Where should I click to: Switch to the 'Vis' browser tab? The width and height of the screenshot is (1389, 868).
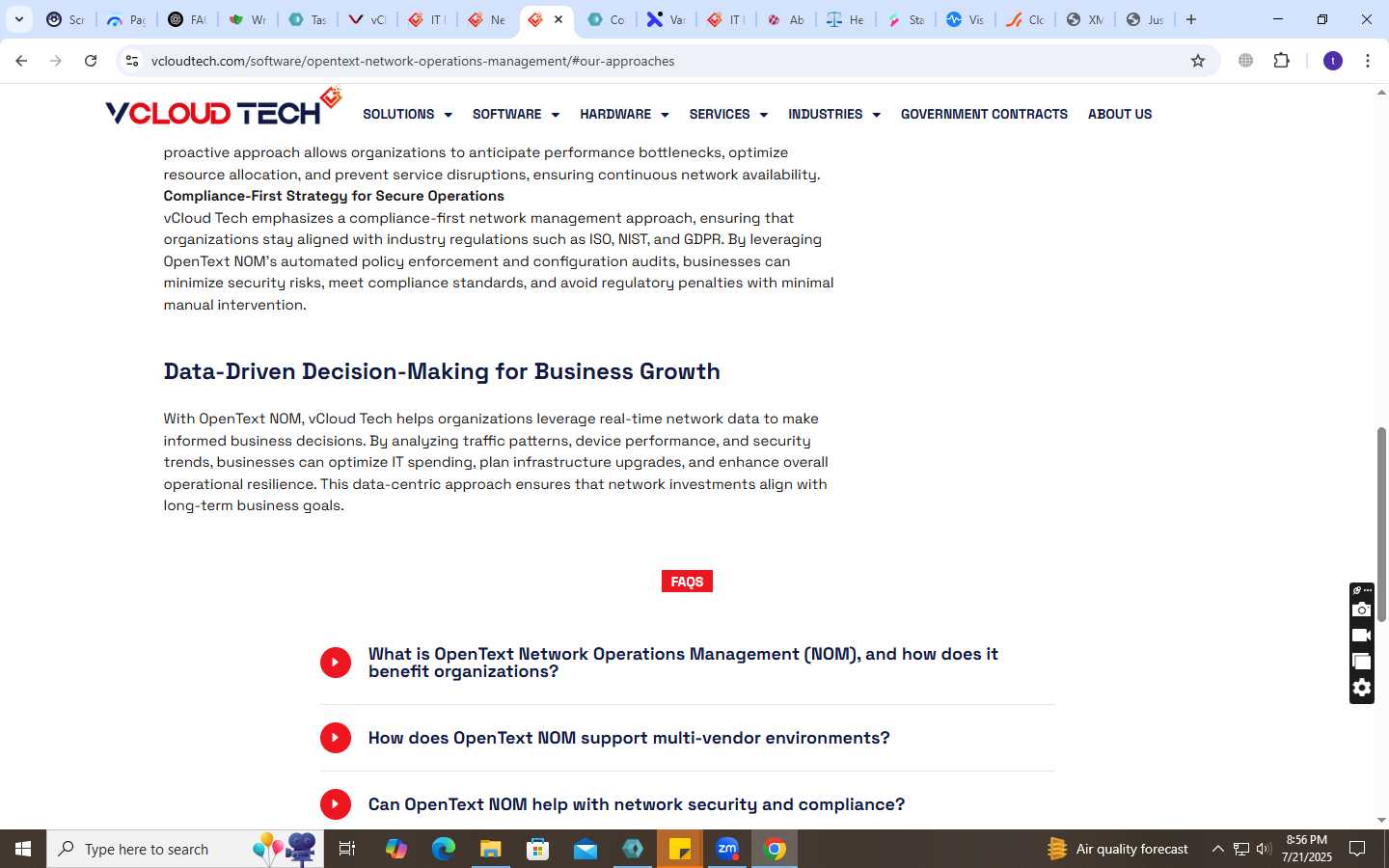coord(966,19)
